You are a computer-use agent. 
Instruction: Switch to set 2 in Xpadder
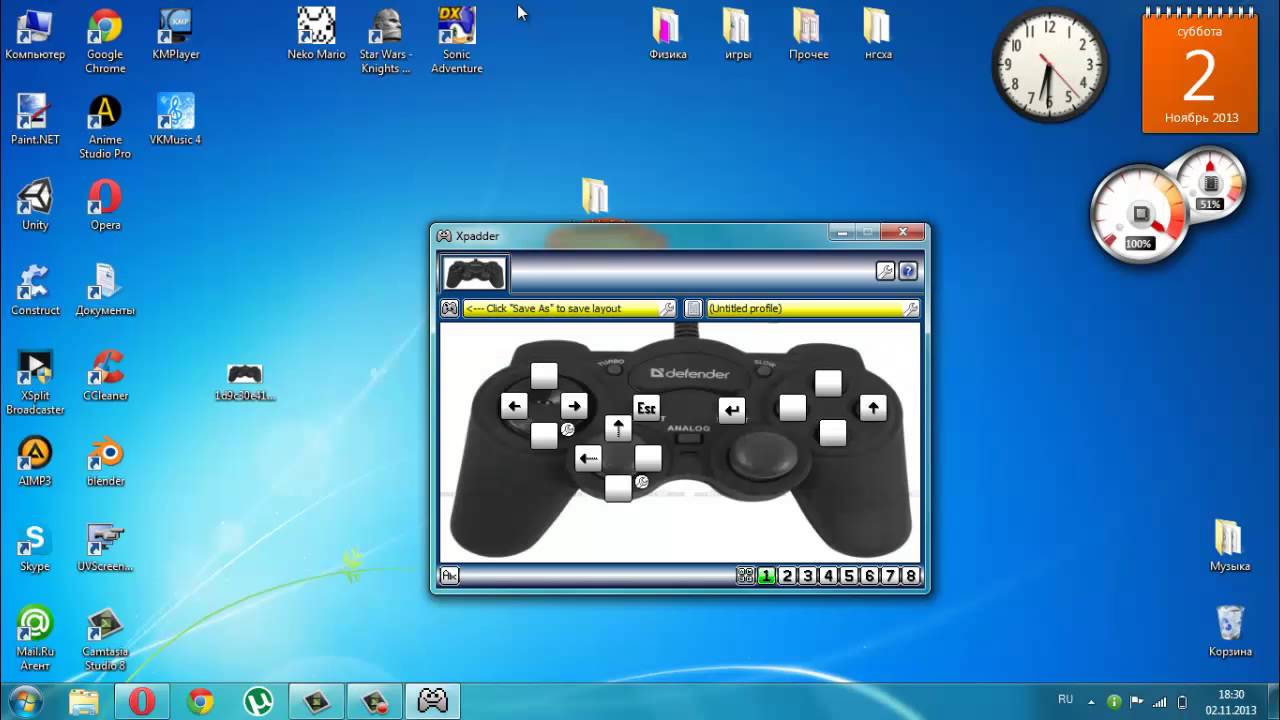787,576
